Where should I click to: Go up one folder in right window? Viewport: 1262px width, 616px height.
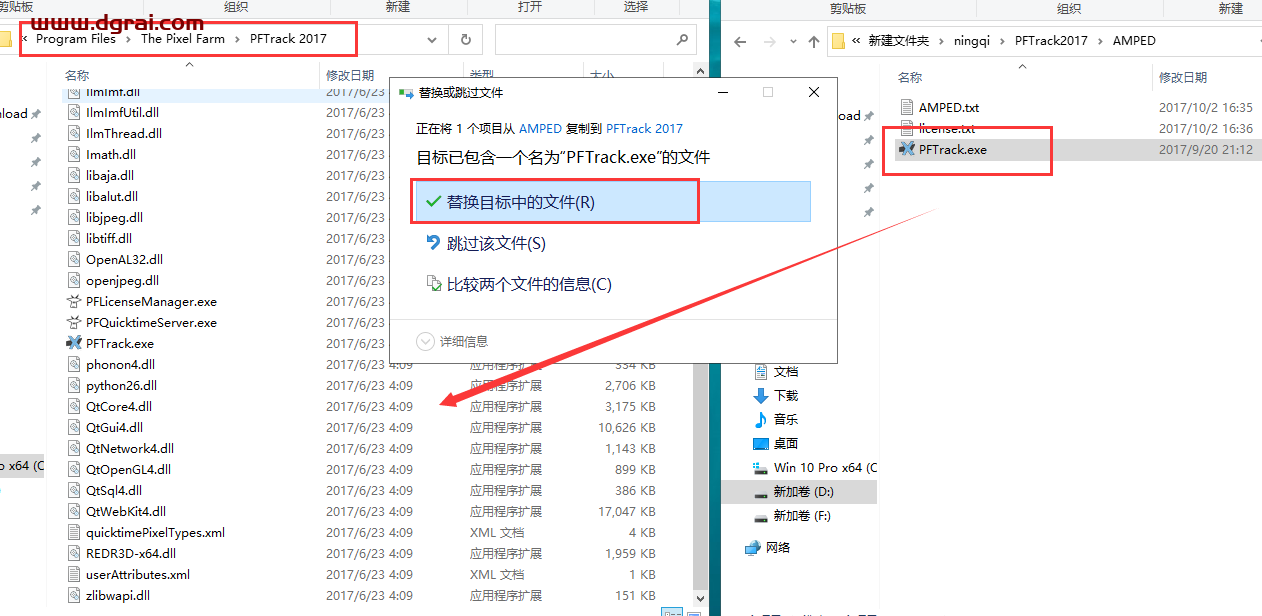pos(812,42)
